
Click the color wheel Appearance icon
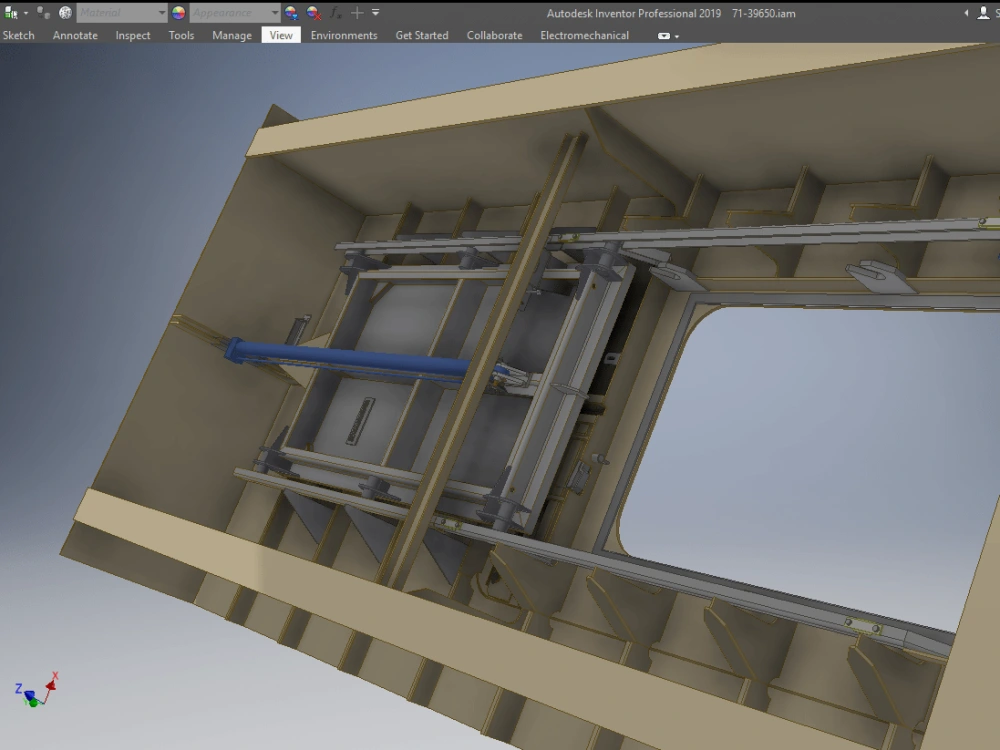click(x=178, y=13)
